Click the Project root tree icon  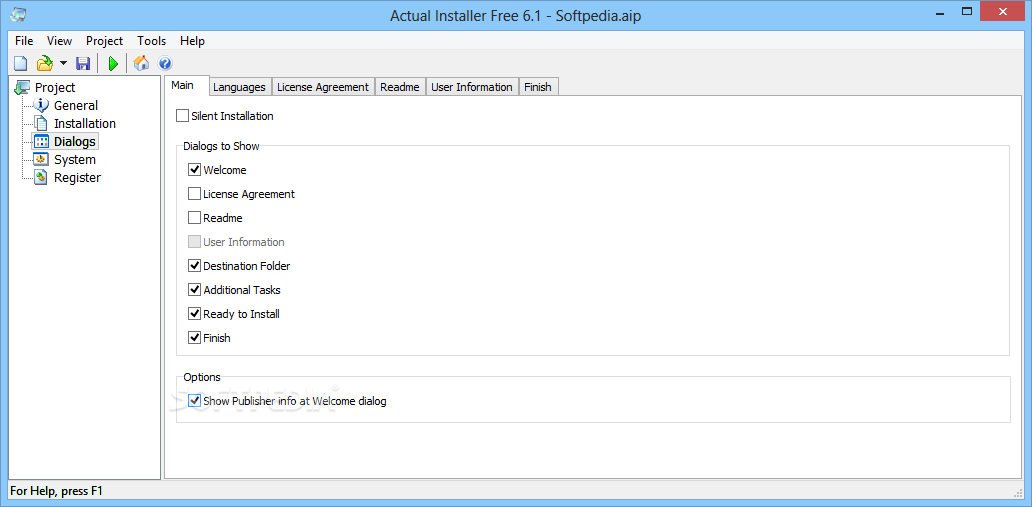pyautogui.click(x=22, y=88)
